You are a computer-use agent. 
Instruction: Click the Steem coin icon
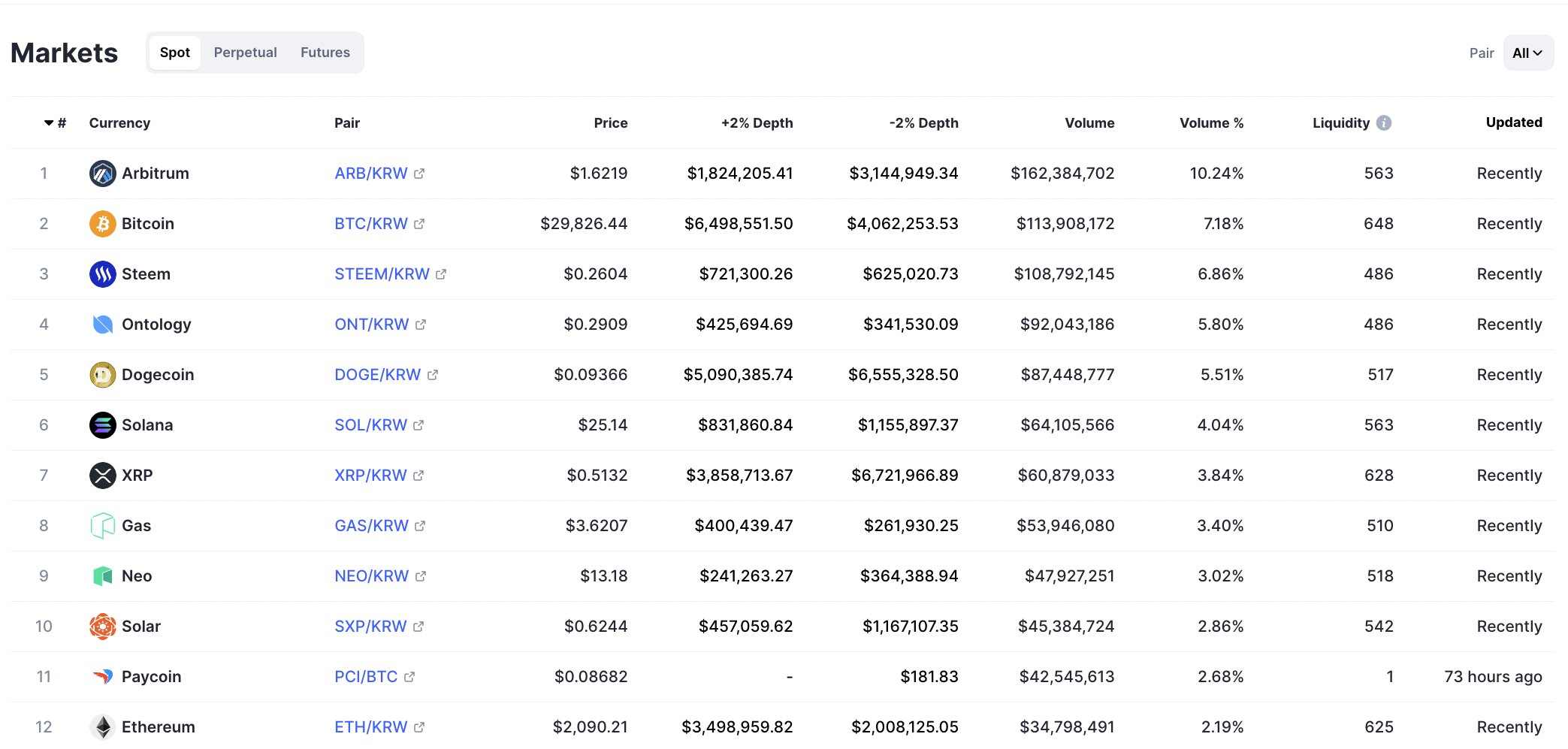pos(102,274)
